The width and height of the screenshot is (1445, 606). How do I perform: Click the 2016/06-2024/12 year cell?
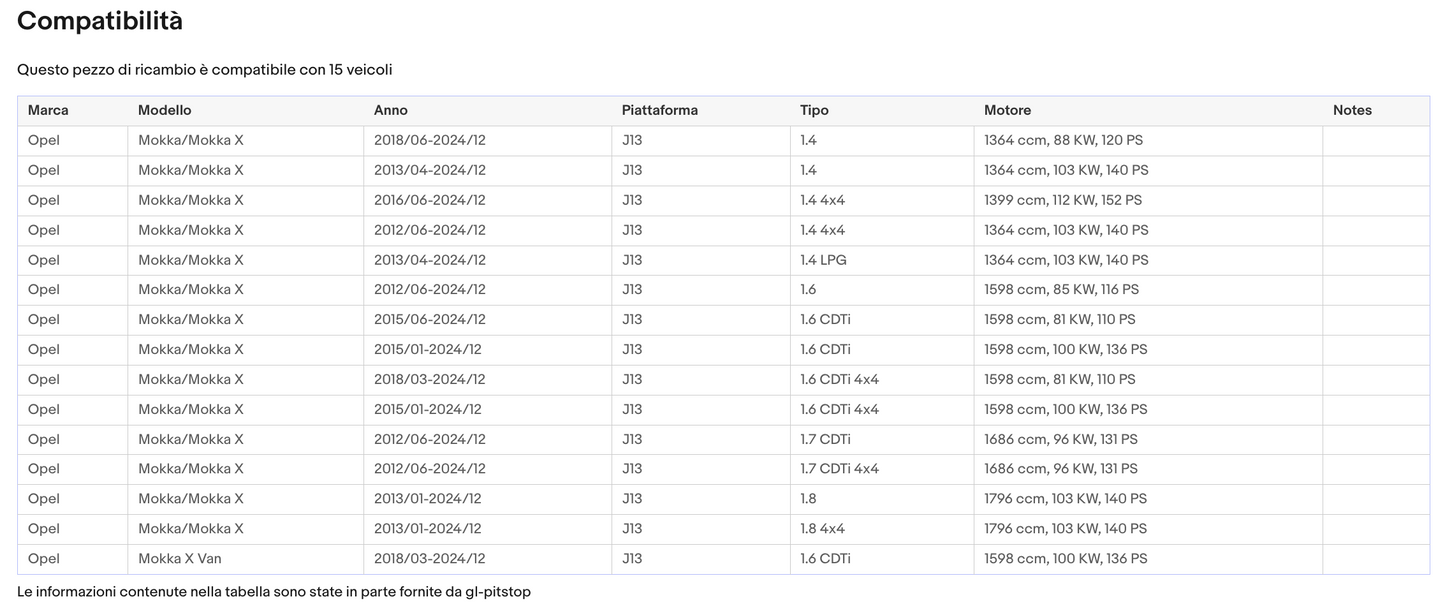pos(429,200)
